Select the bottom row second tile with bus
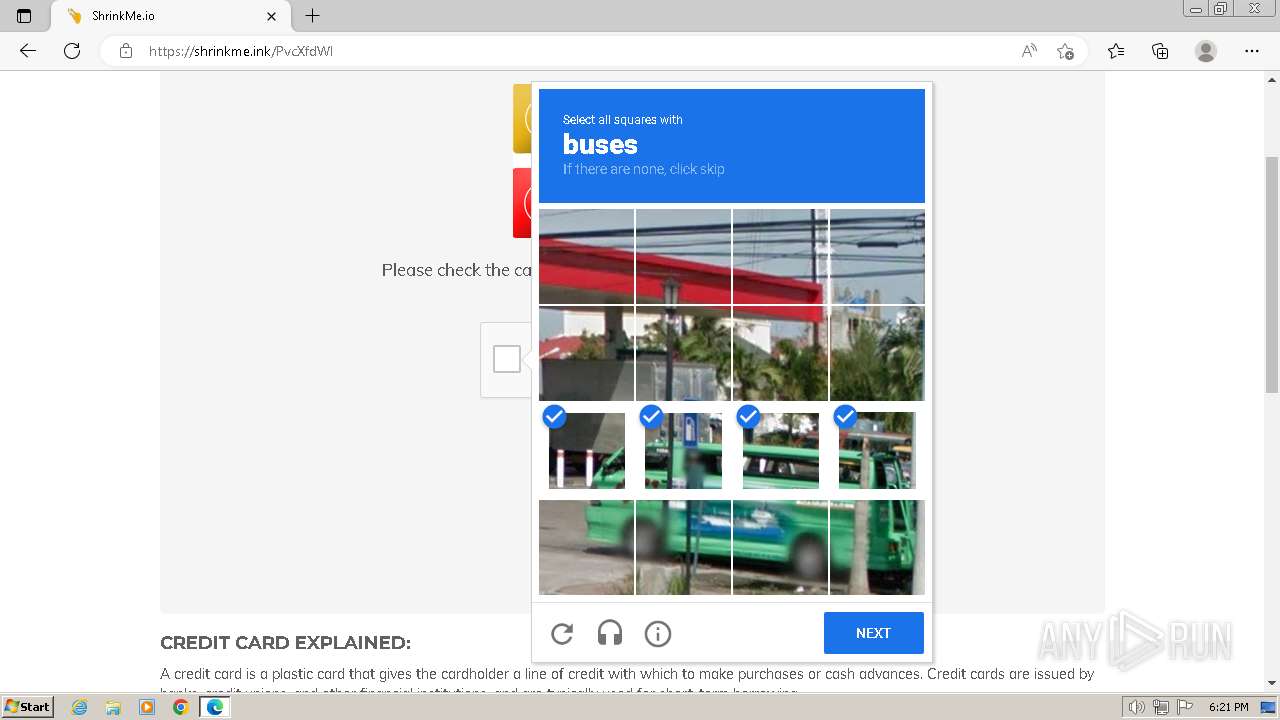The image size is (1280, 720). click(x=684, y=547)
